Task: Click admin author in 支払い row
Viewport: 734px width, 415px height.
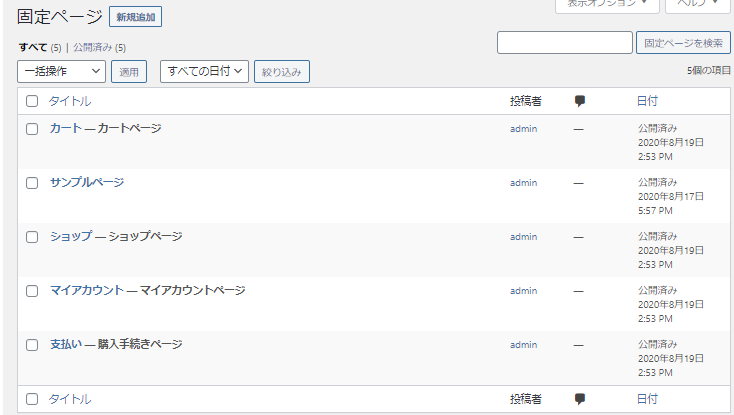Action: [523, 345]
